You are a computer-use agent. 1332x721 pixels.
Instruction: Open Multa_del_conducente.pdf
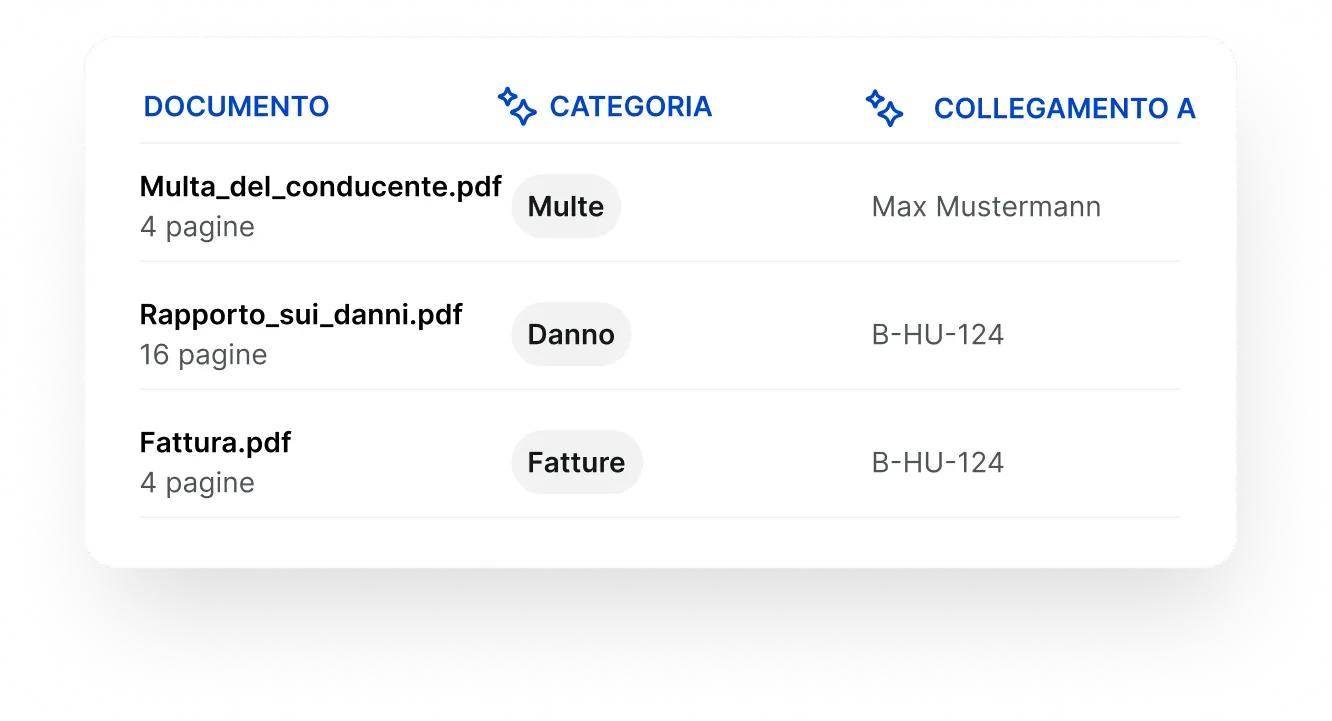pyautogui.click(x=321, y=186)
